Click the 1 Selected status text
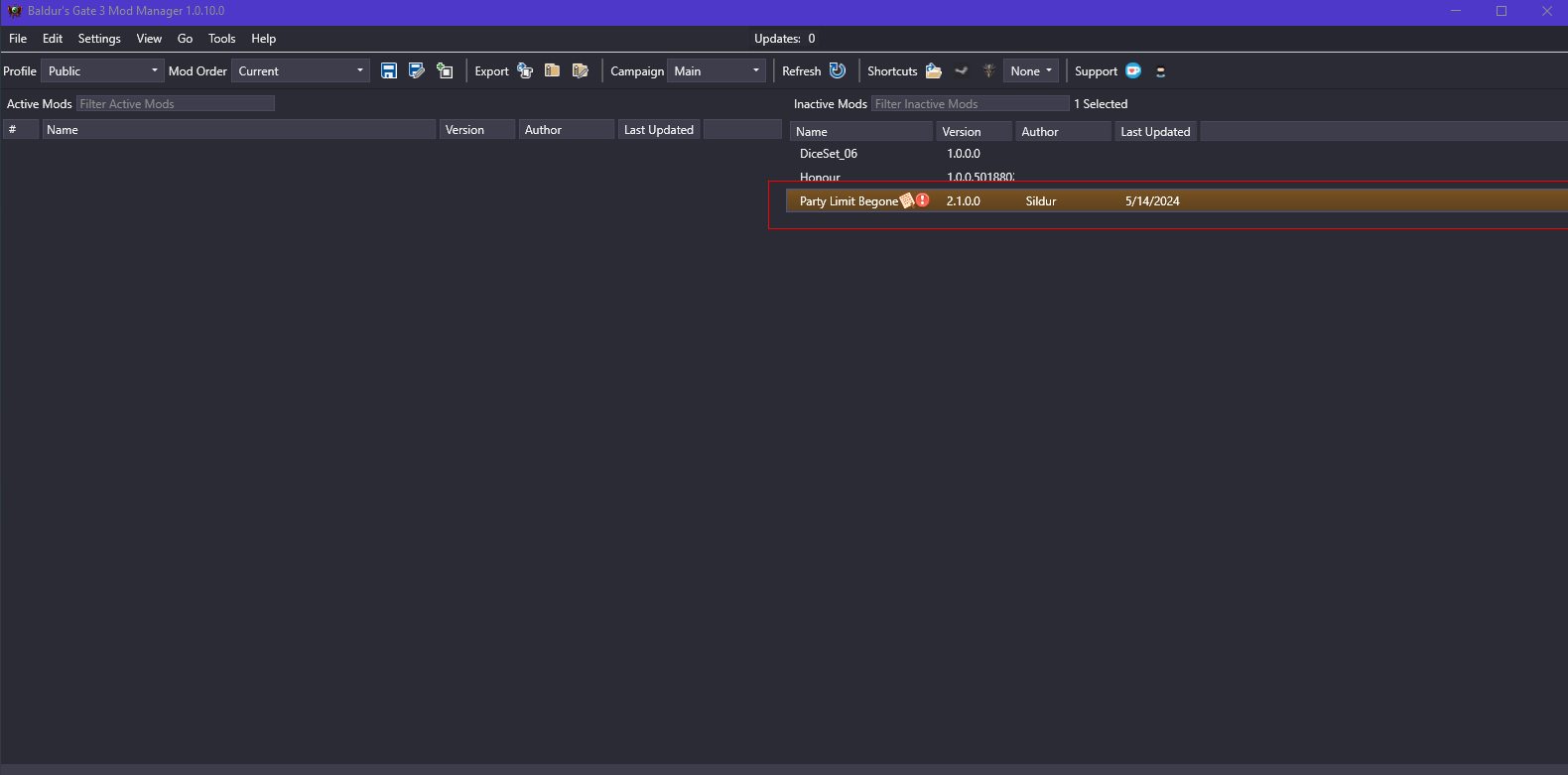The width and height of the screenshot is (1568, 775). point(1101,104)
